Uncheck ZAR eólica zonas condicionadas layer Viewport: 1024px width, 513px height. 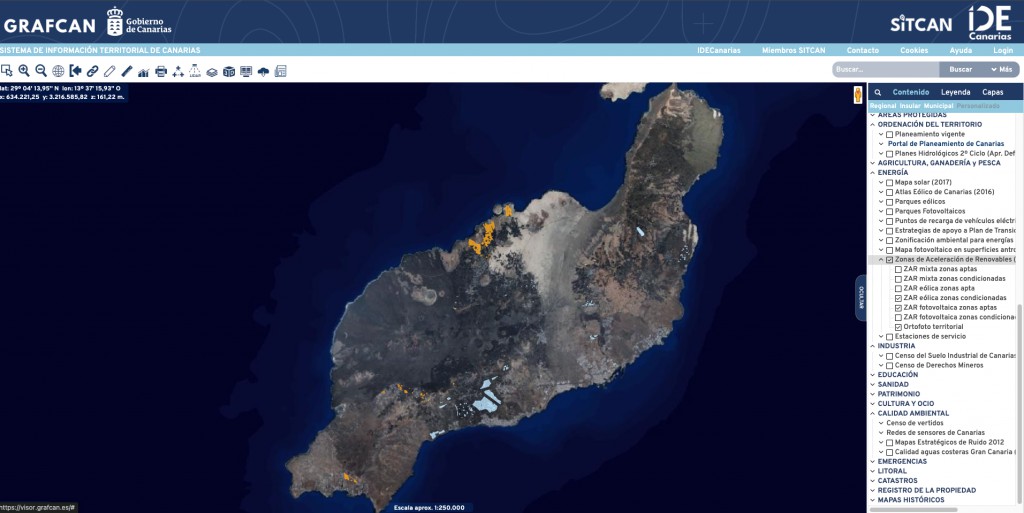(x=898, y=298)
